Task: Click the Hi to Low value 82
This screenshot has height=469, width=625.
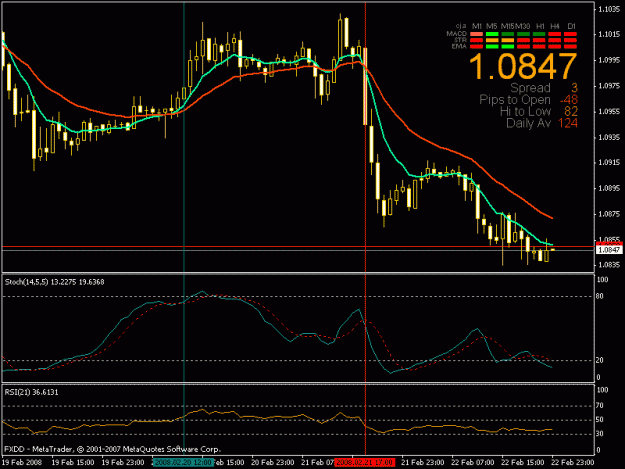Action: click(x=571, y=112)
